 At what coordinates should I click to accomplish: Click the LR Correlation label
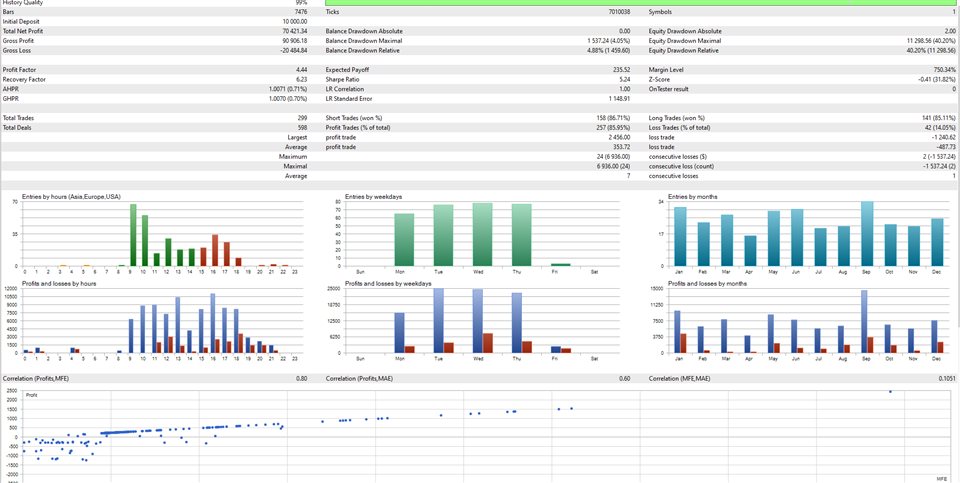[x=343, y=89]
